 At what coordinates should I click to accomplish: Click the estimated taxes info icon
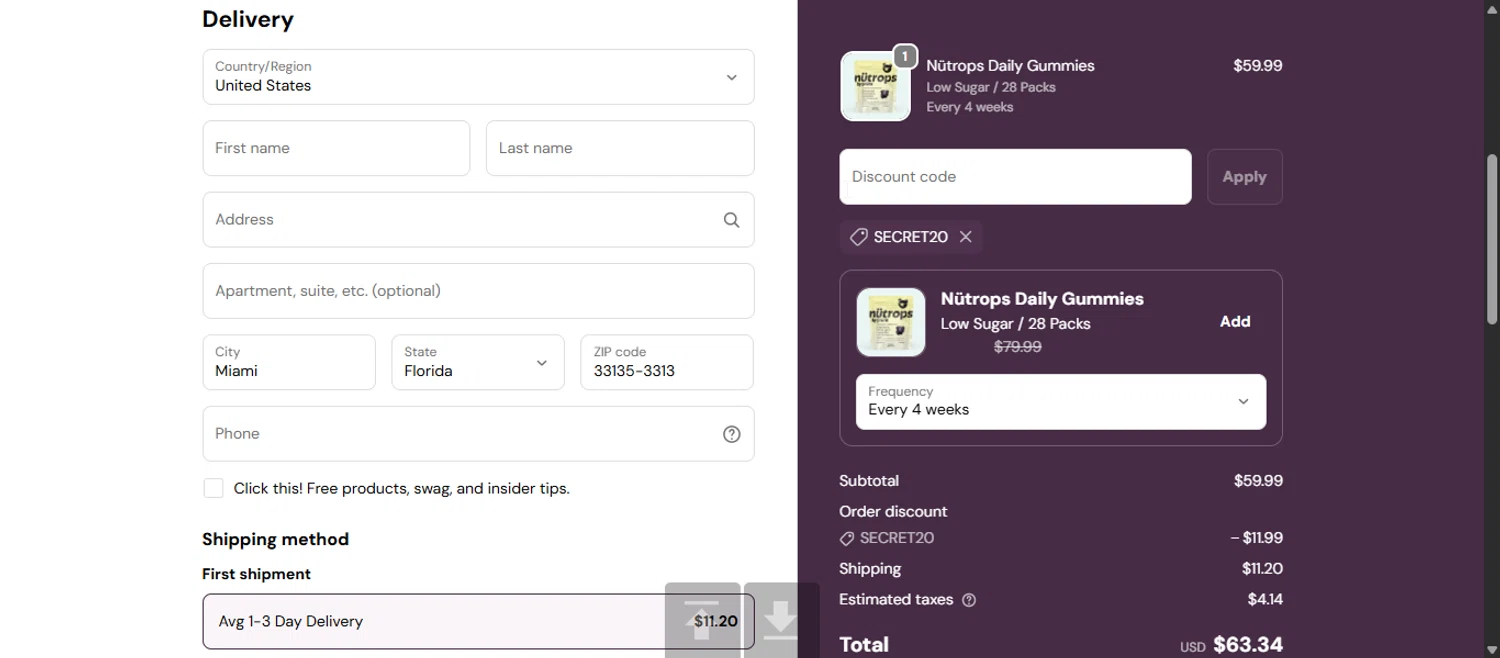click(968, 600)
